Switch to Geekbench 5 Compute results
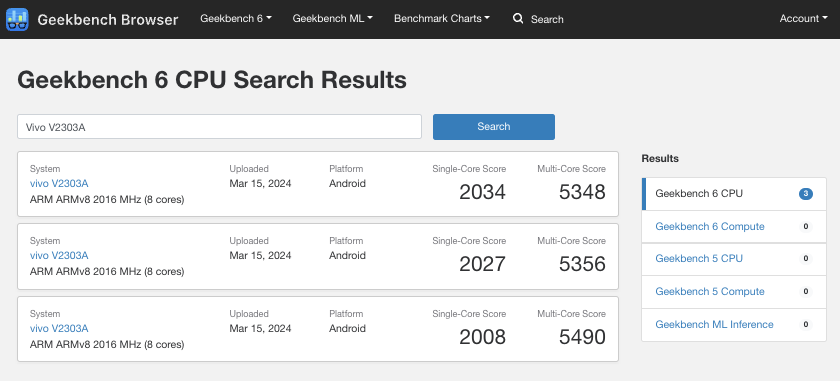This screenshot has height=381, width=840. tap(734, 292)
